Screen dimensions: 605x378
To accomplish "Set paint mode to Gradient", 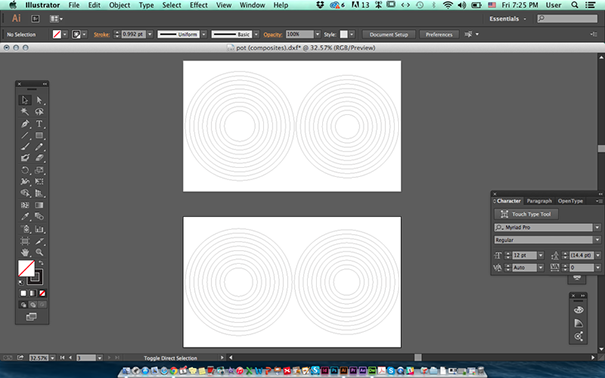I will pyautogui.click(x=32, y=293).
